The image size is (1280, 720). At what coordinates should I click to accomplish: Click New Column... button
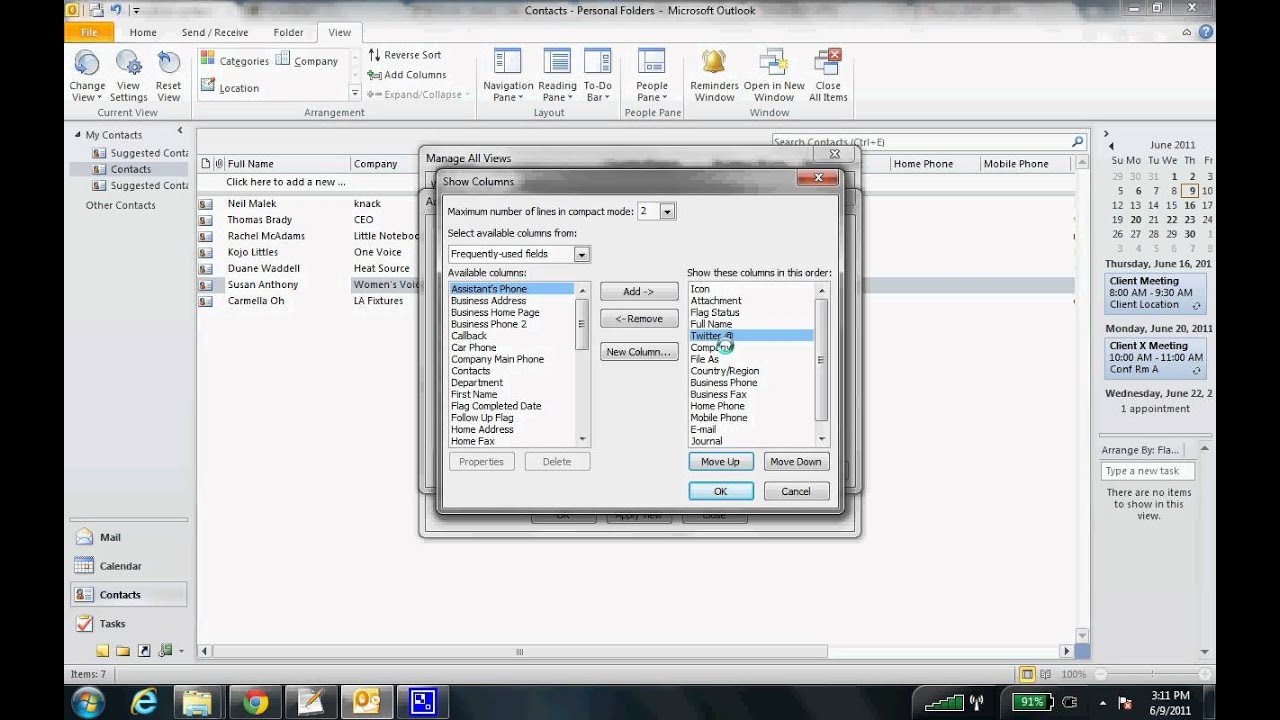(638, 352)
